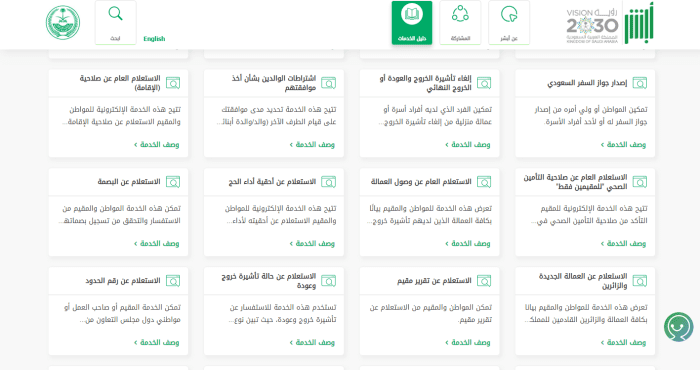700x370 pixels.
Task: Click icon beside الاستعلام عن أحقية أداء الحج
Action: click(329, 182)
